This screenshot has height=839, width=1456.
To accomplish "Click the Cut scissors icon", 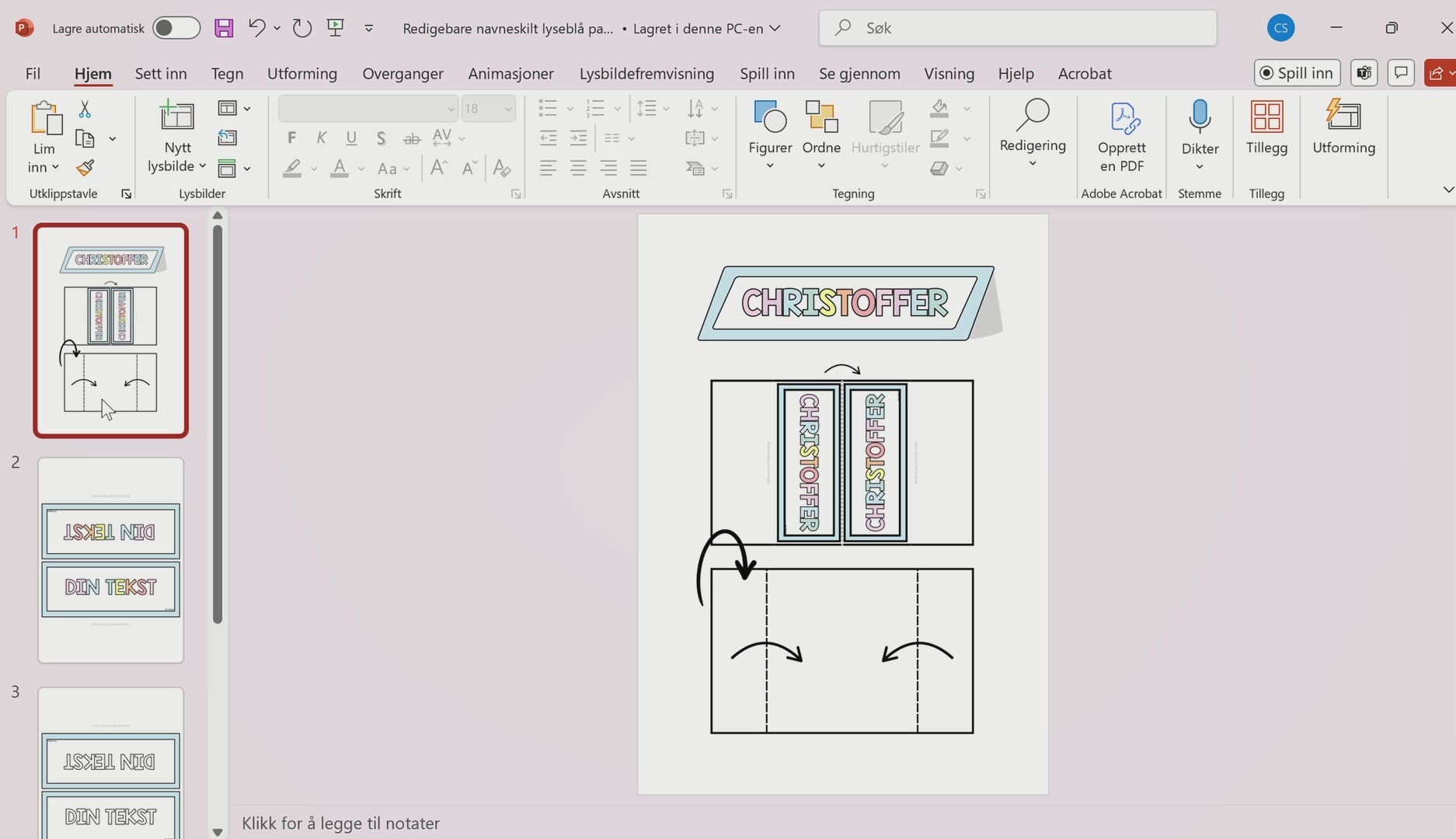I will point(85,110).
